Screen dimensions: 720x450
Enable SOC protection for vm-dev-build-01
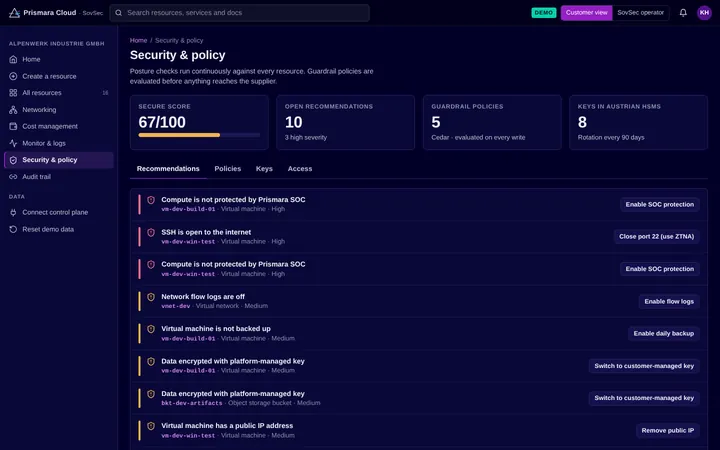tap(659, 204)
